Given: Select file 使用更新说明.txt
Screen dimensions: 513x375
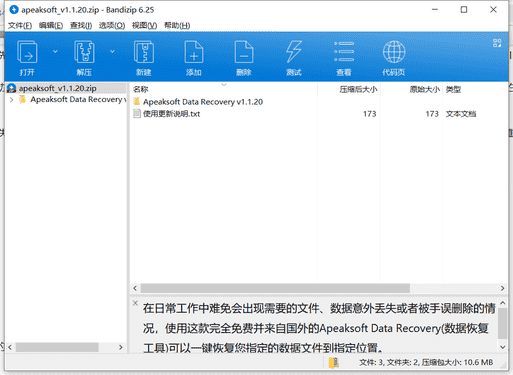Looking at the screenshot, I should [x=172, y=114].
